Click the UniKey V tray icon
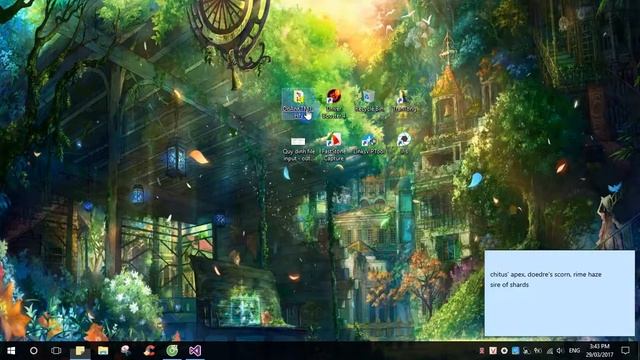Image resolution: width=640 pixels, height=360 pixels. 493,351
